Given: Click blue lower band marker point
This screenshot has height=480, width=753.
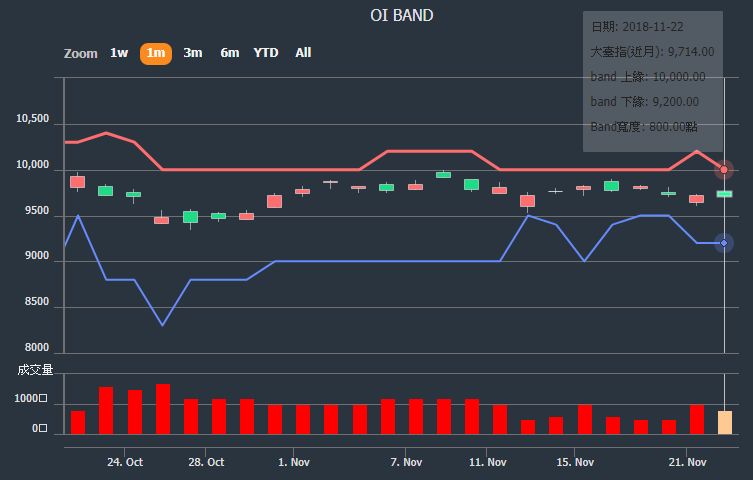Looking at the screenshot, I should pyautogui.click(x=724, y=243).
